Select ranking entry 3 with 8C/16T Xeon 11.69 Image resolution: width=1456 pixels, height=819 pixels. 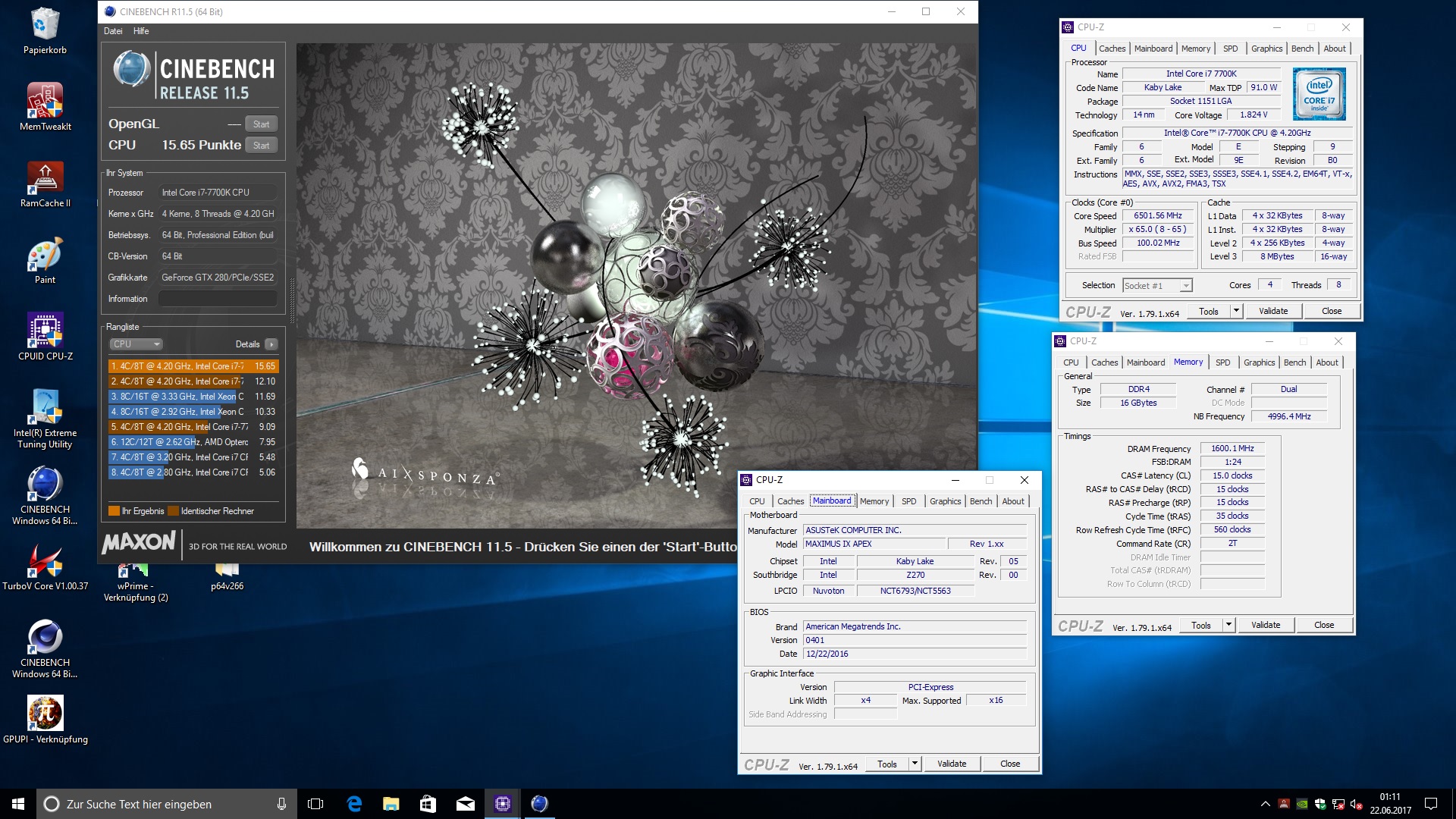193,397
